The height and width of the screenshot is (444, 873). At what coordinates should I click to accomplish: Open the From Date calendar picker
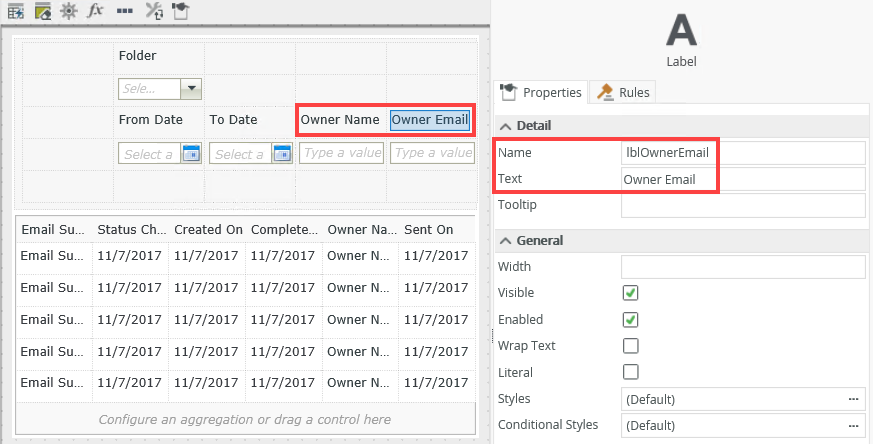191,153
